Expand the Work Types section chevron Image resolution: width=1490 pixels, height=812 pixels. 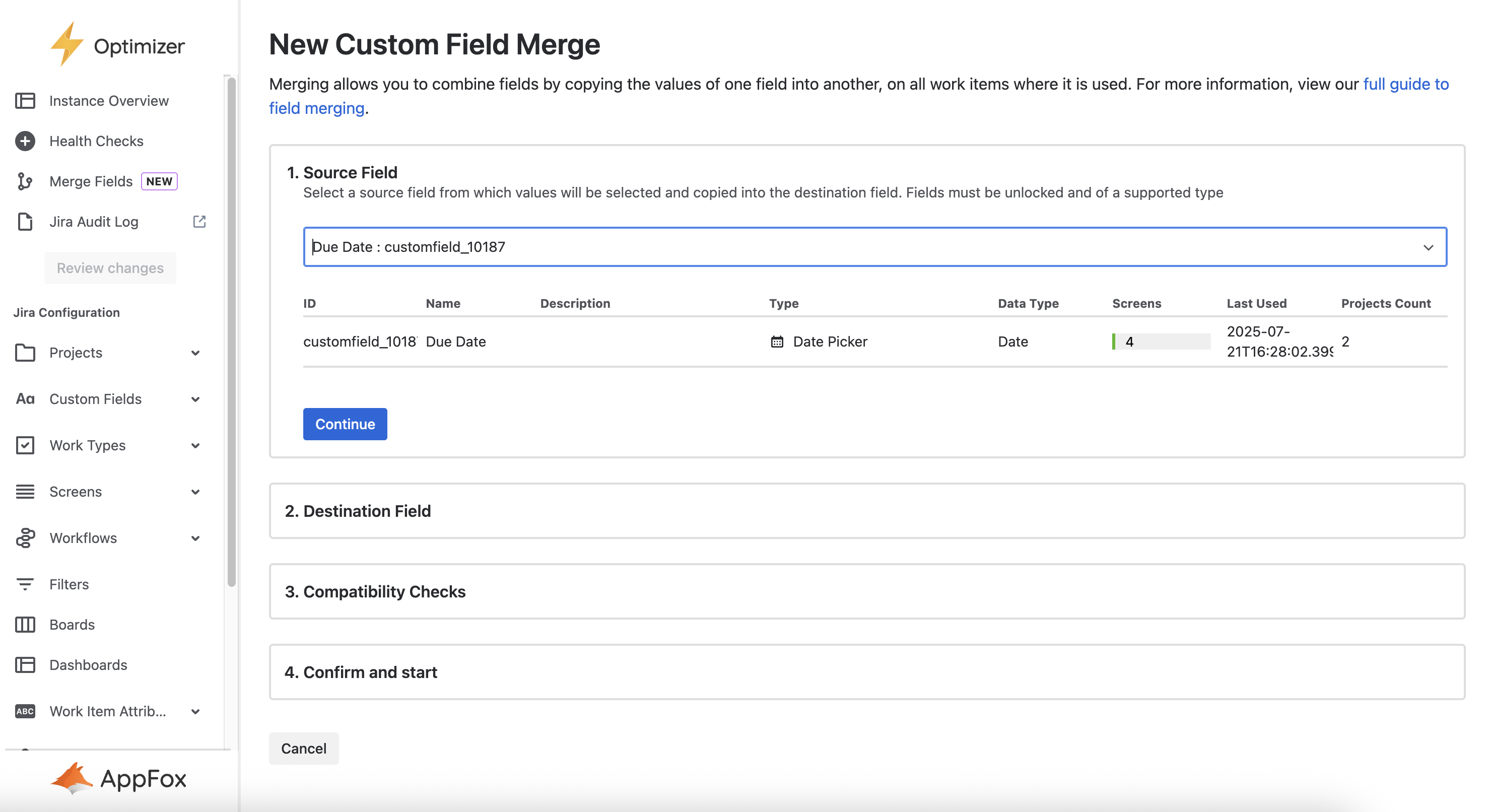point(195,445)
